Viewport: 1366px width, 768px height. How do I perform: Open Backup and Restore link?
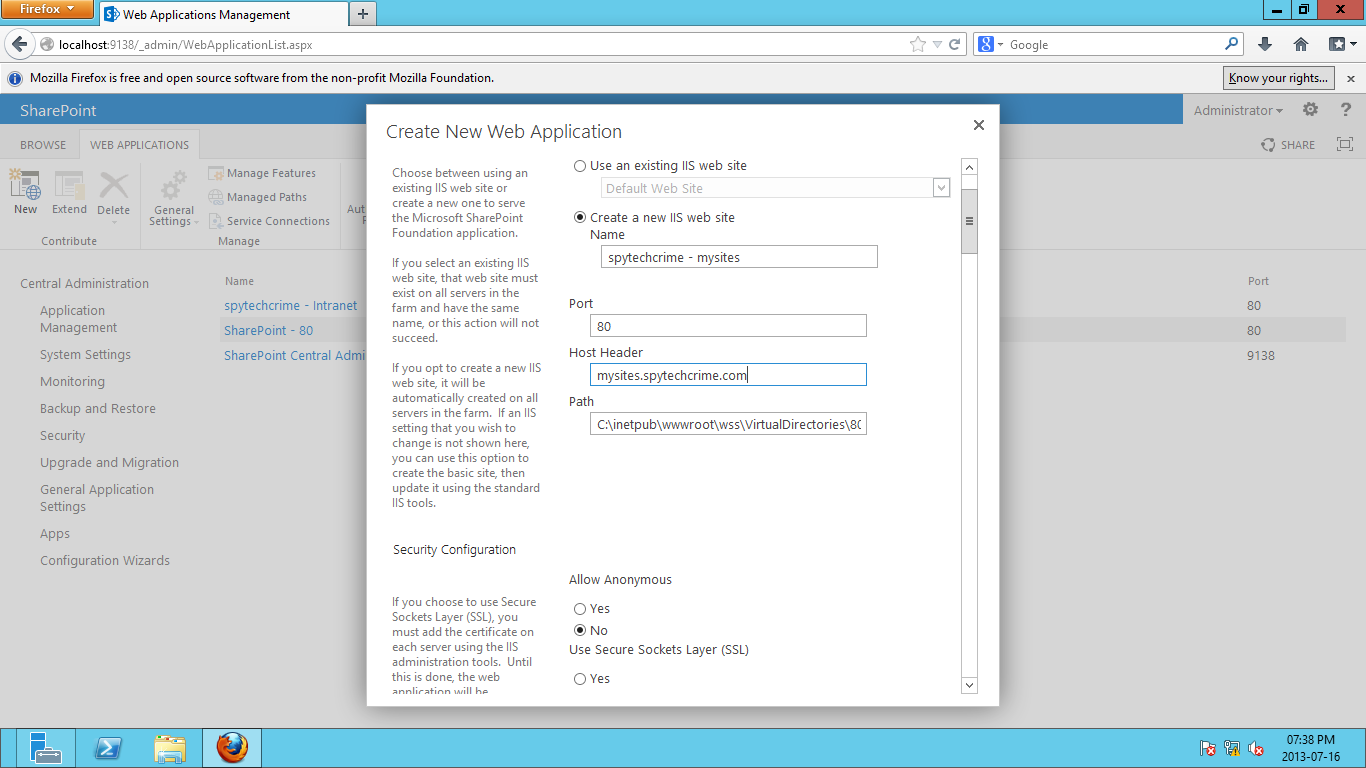(x=98, y=409)
